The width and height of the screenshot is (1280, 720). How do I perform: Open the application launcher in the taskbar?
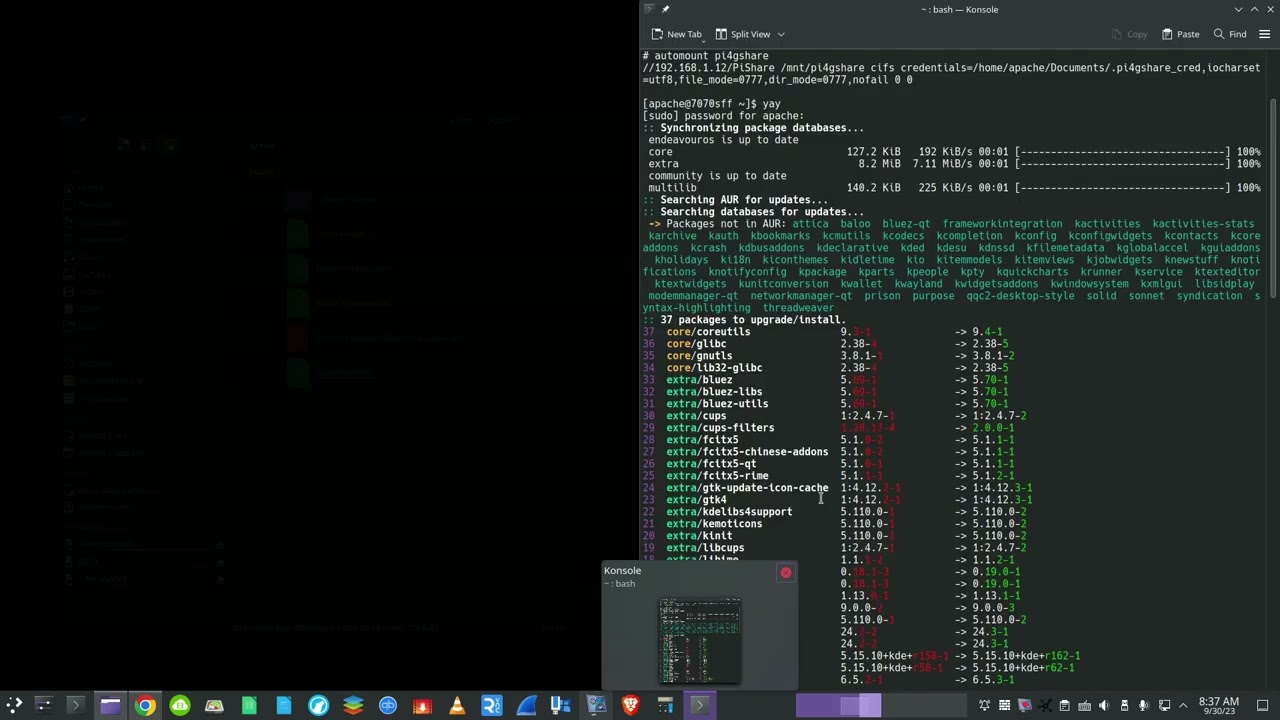pos(14,705)
